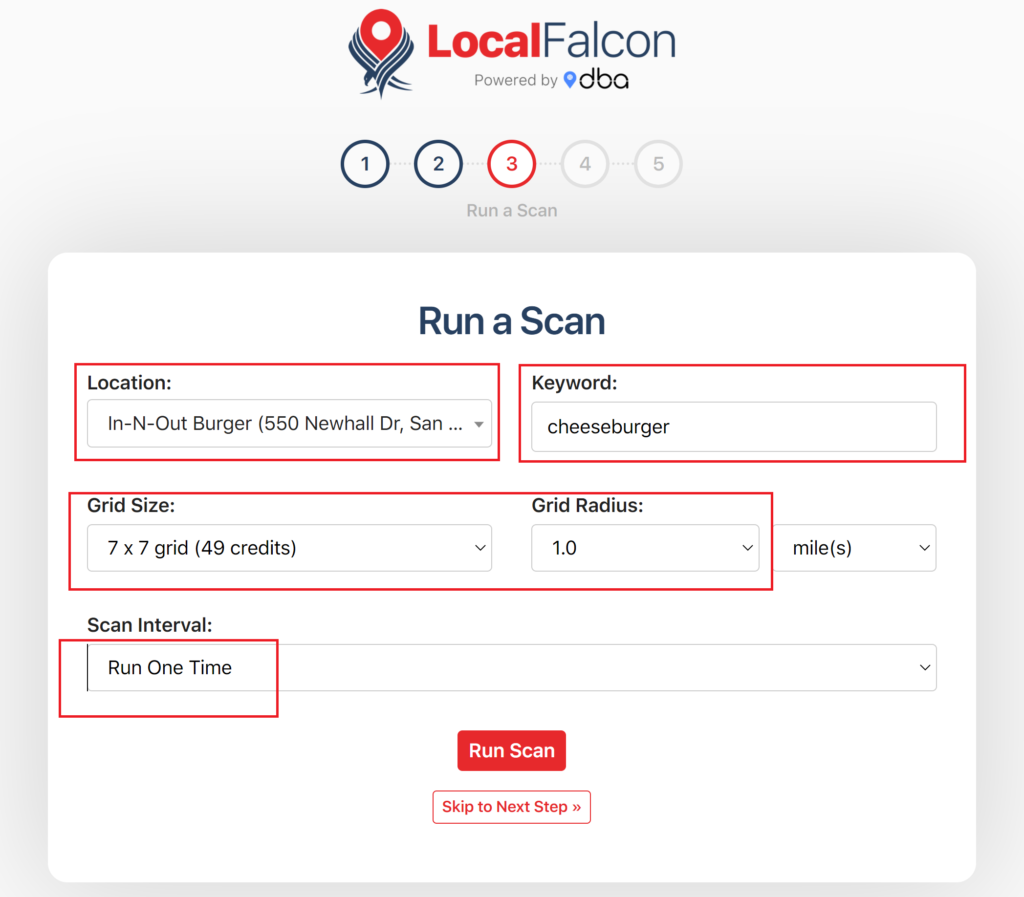The image size is (1024, 897).
Task: Click the Skip to Next Step link
Action: point(511,807)
